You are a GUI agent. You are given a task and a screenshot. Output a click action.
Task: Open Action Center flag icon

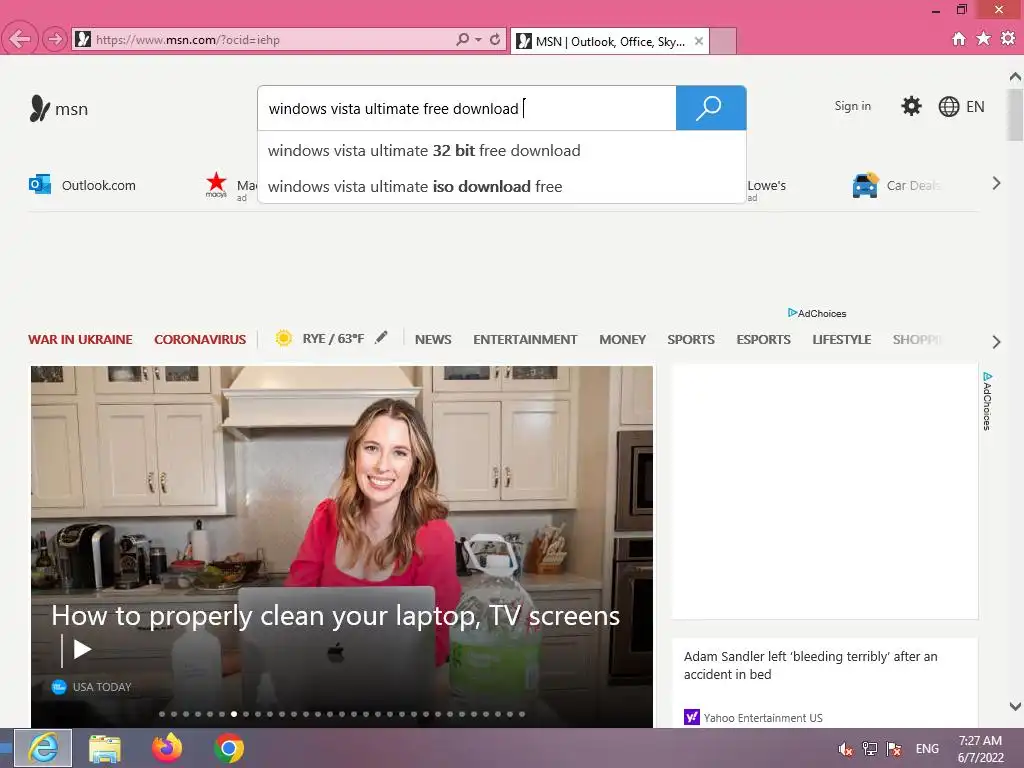(x=894, y=748)
